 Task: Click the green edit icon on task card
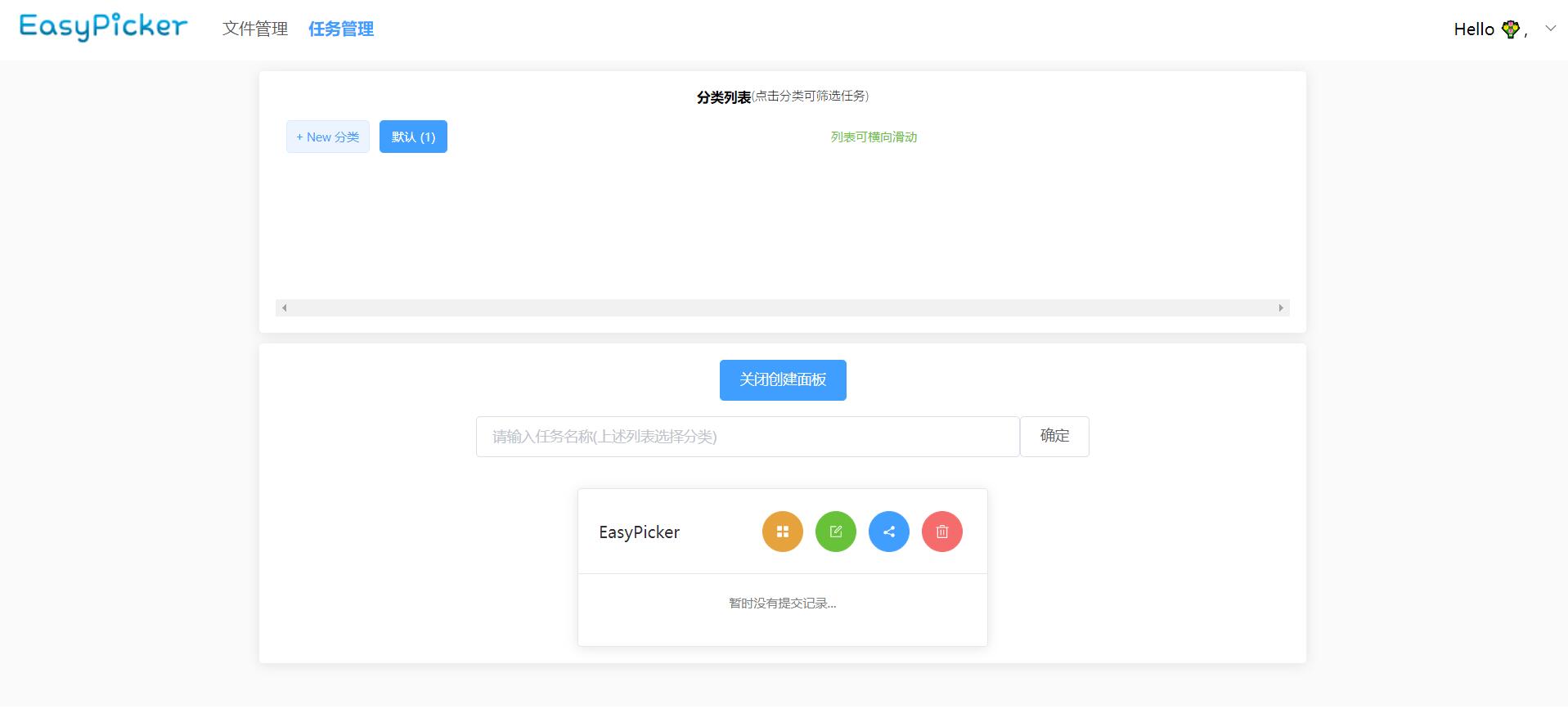pyautogui.click(x=836, y=532)
